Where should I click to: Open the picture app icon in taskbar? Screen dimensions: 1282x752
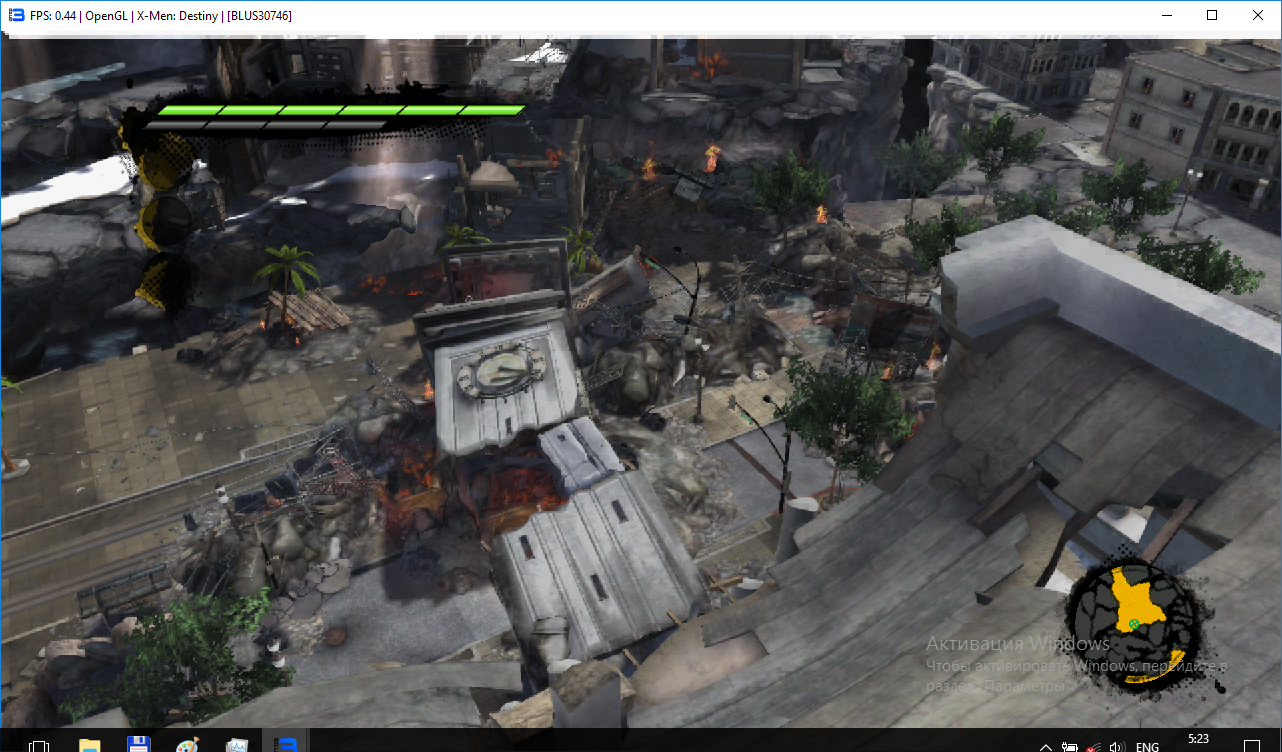coord(237,745)
